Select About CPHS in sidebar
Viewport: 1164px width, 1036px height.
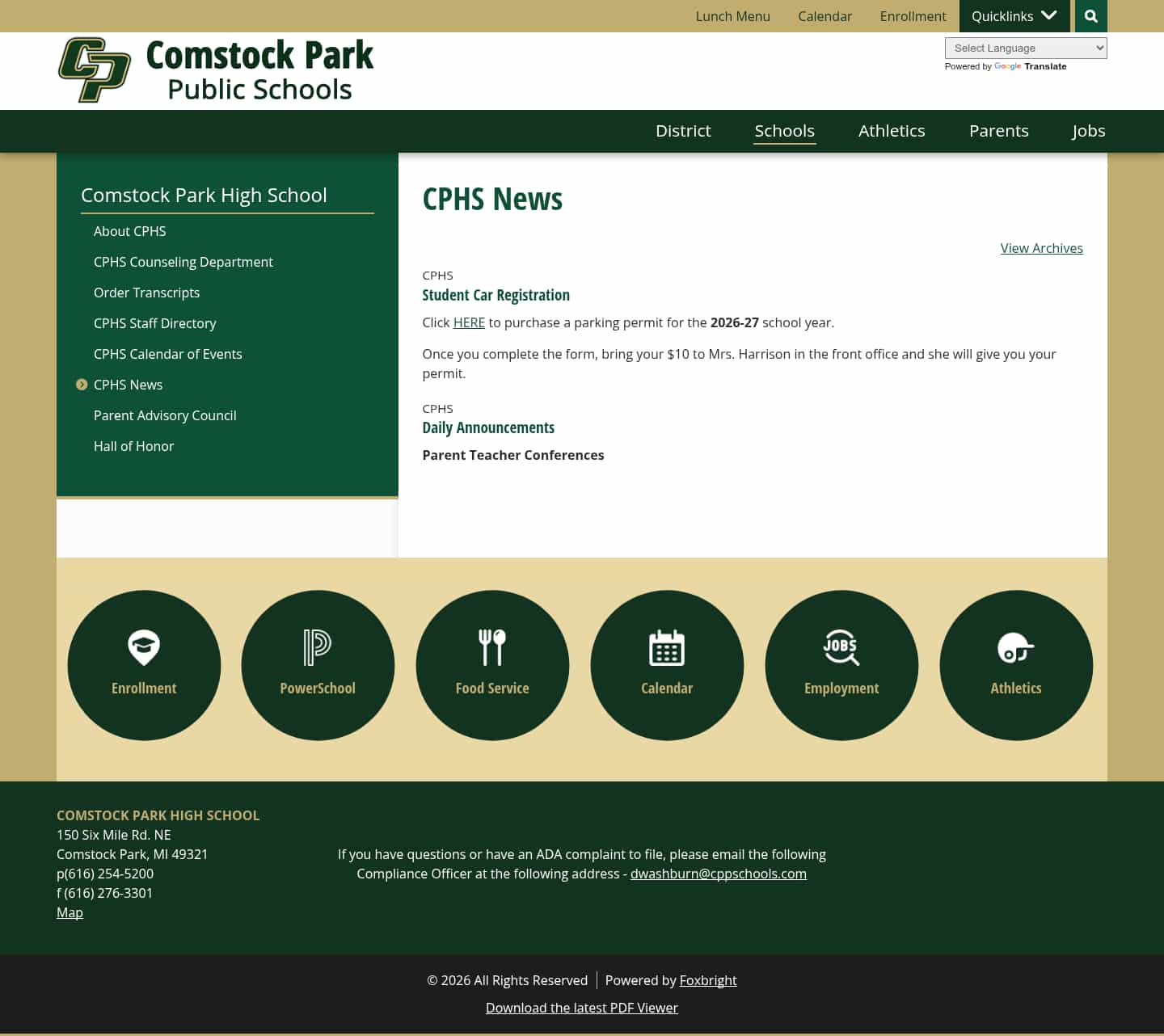click(130, 231)
